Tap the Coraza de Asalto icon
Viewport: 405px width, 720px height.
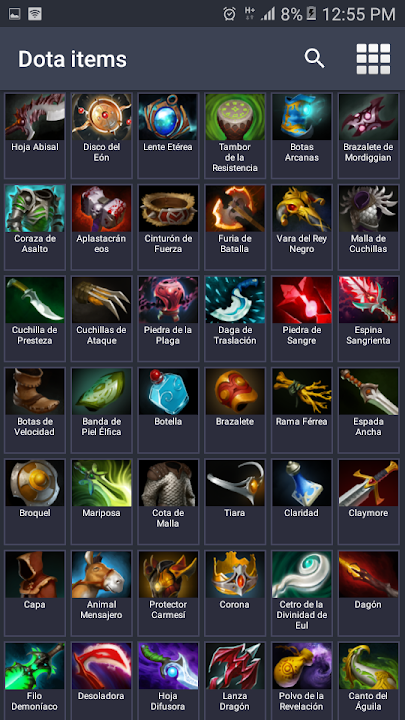35,208
